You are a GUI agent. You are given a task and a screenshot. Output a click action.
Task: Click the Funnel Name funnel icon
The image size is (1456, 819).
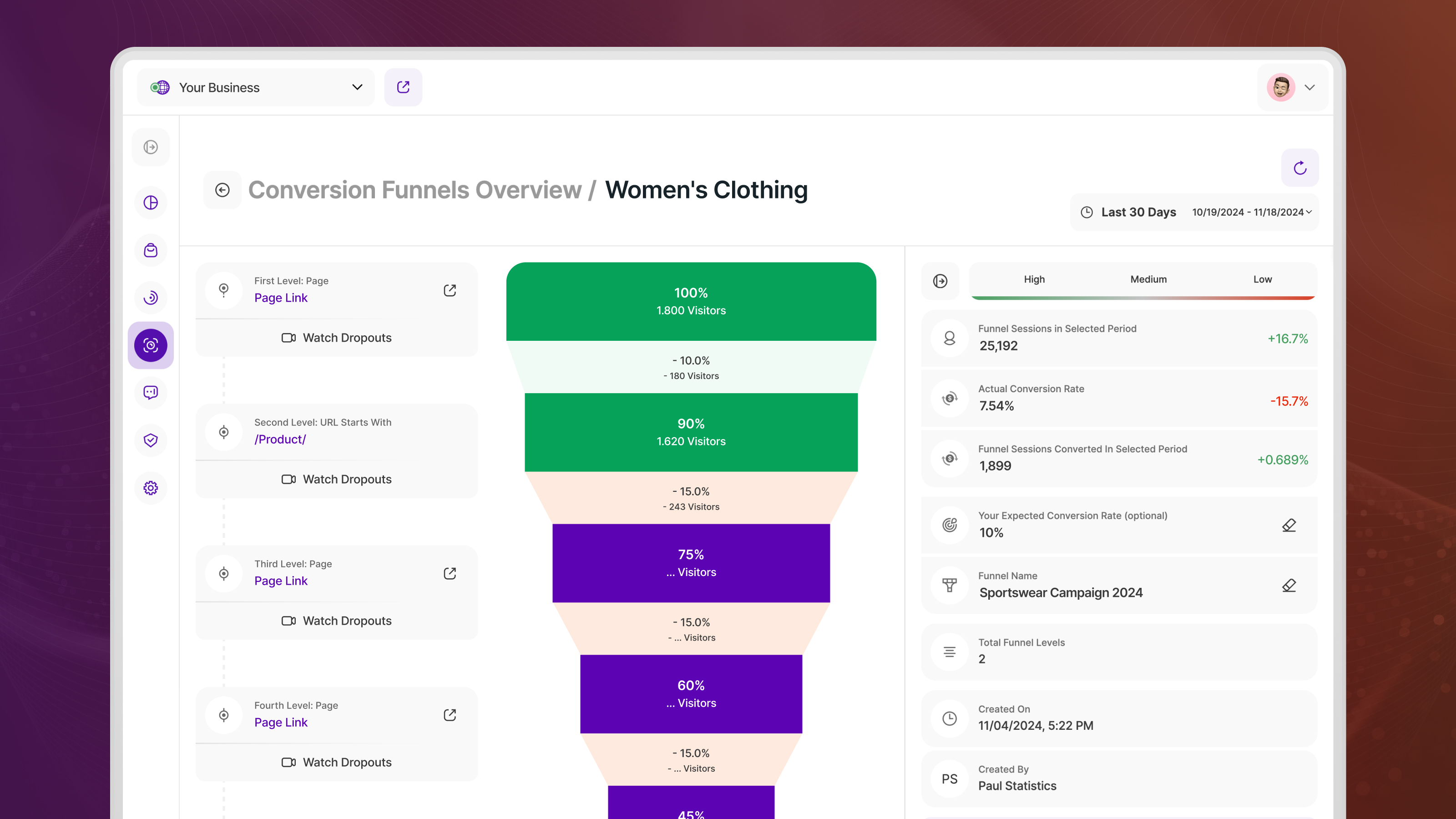click(950, 585)
